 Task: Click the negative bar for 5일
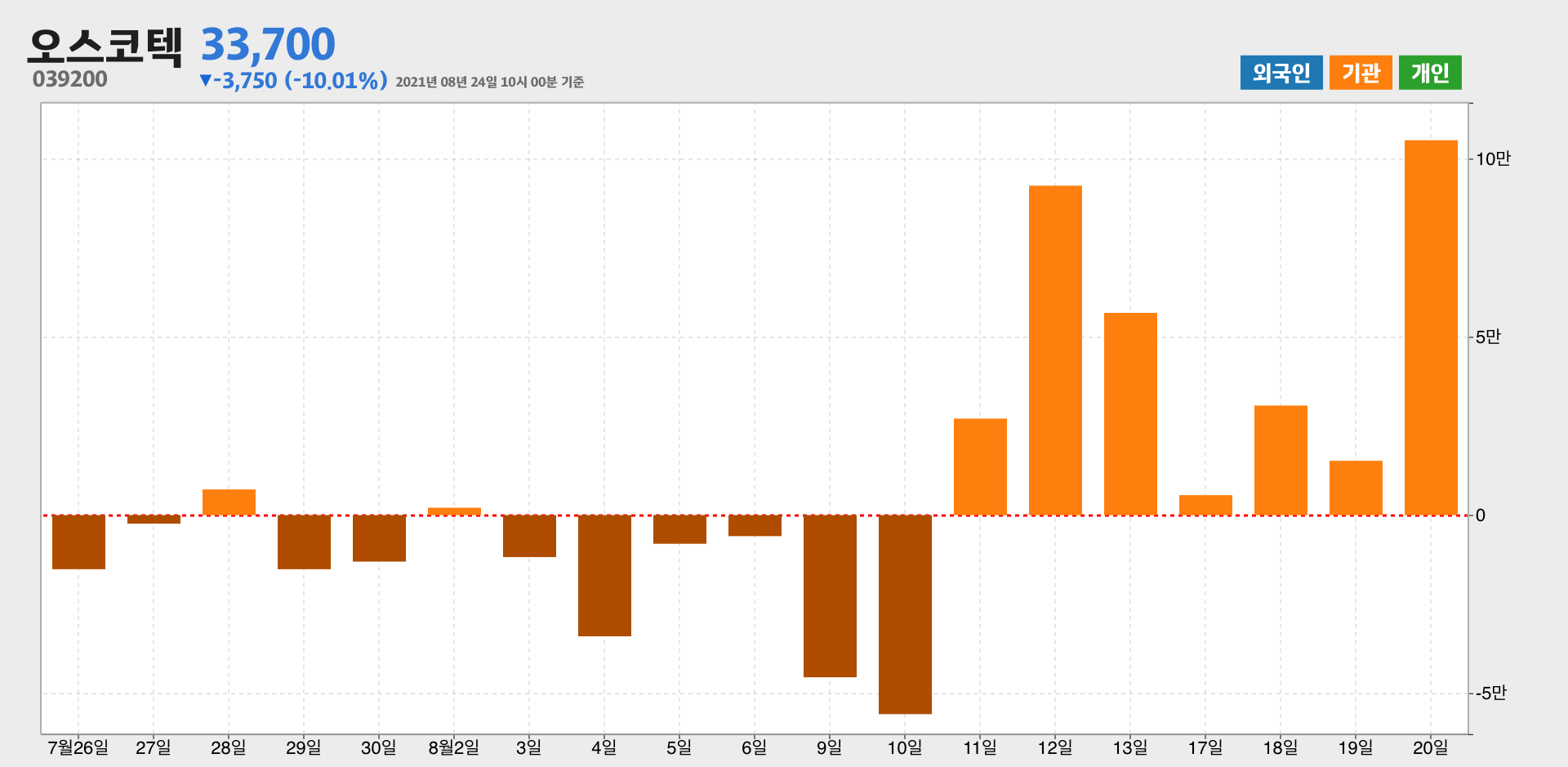[x=679, y=529]
